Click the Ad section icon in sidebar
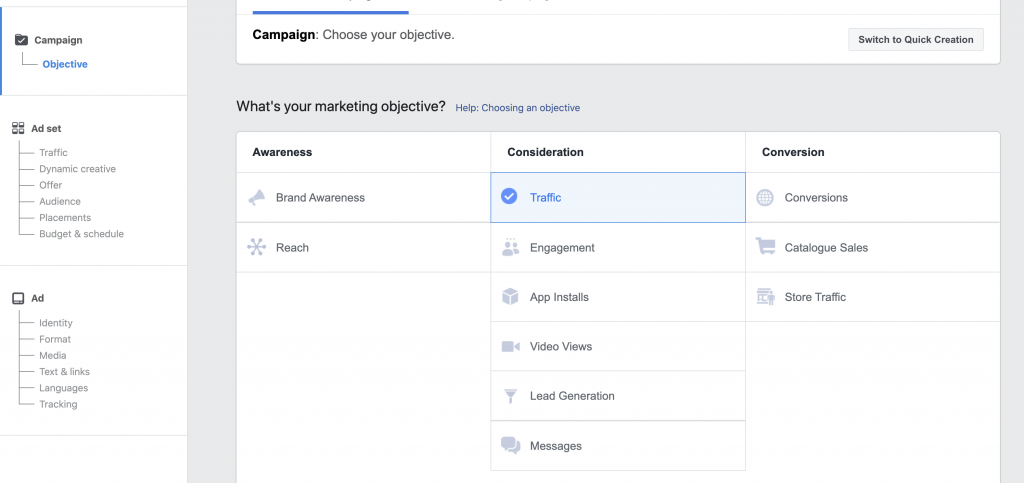Image resolution: width=1024 pixels, height=483 pixels. pos(18,298)
